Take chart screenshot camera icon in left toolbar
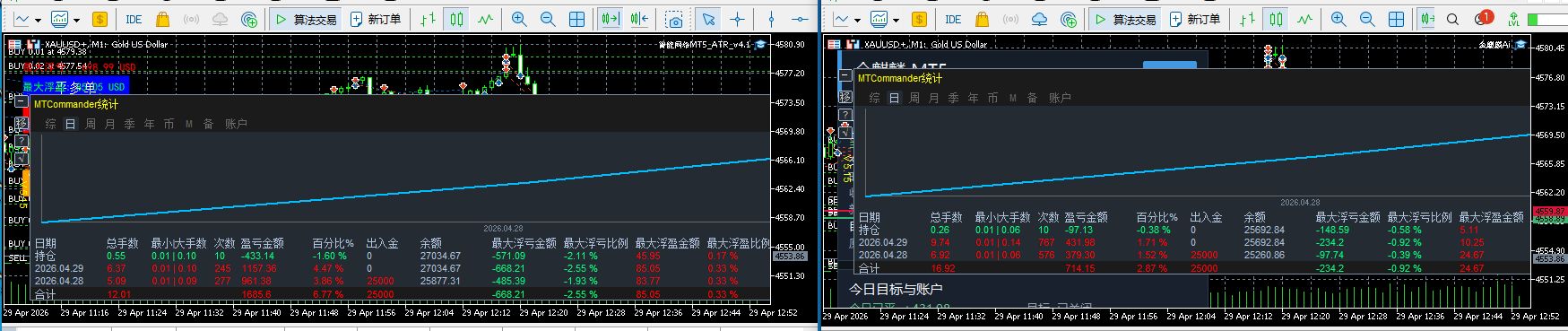Viewport: 1568px width, 331px height. [674, 19]
